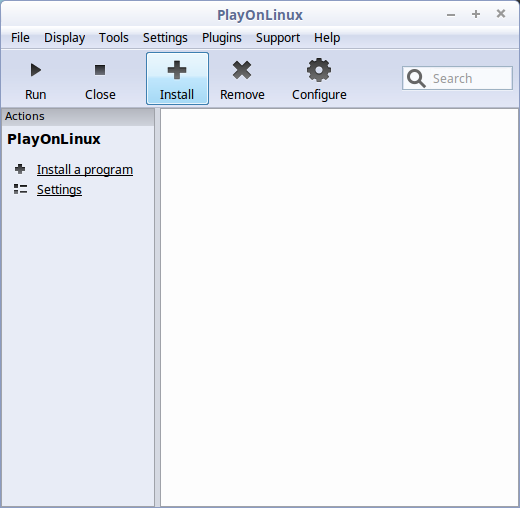
Task: Click the Install plus toolbar button
Action: pyautogui.click(x=177, y=79)
